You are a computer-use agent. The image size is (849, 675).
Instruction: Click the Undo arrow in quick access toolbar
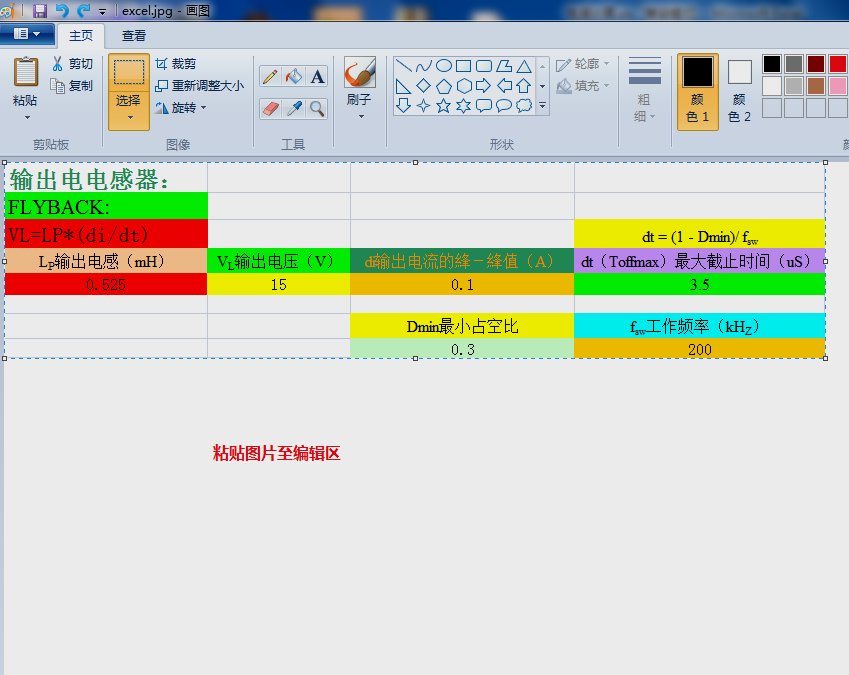[62, 10]
